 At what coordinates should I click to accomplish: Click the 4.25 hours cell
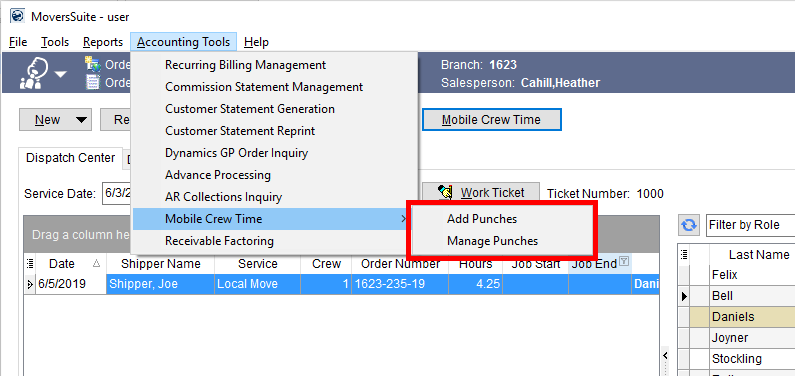click(475, 284)
